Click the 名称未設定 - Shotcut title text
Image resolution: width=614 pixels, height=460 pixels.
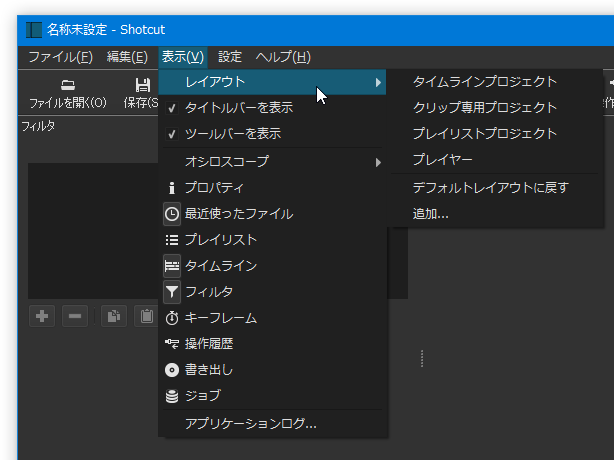coord(106,30)
